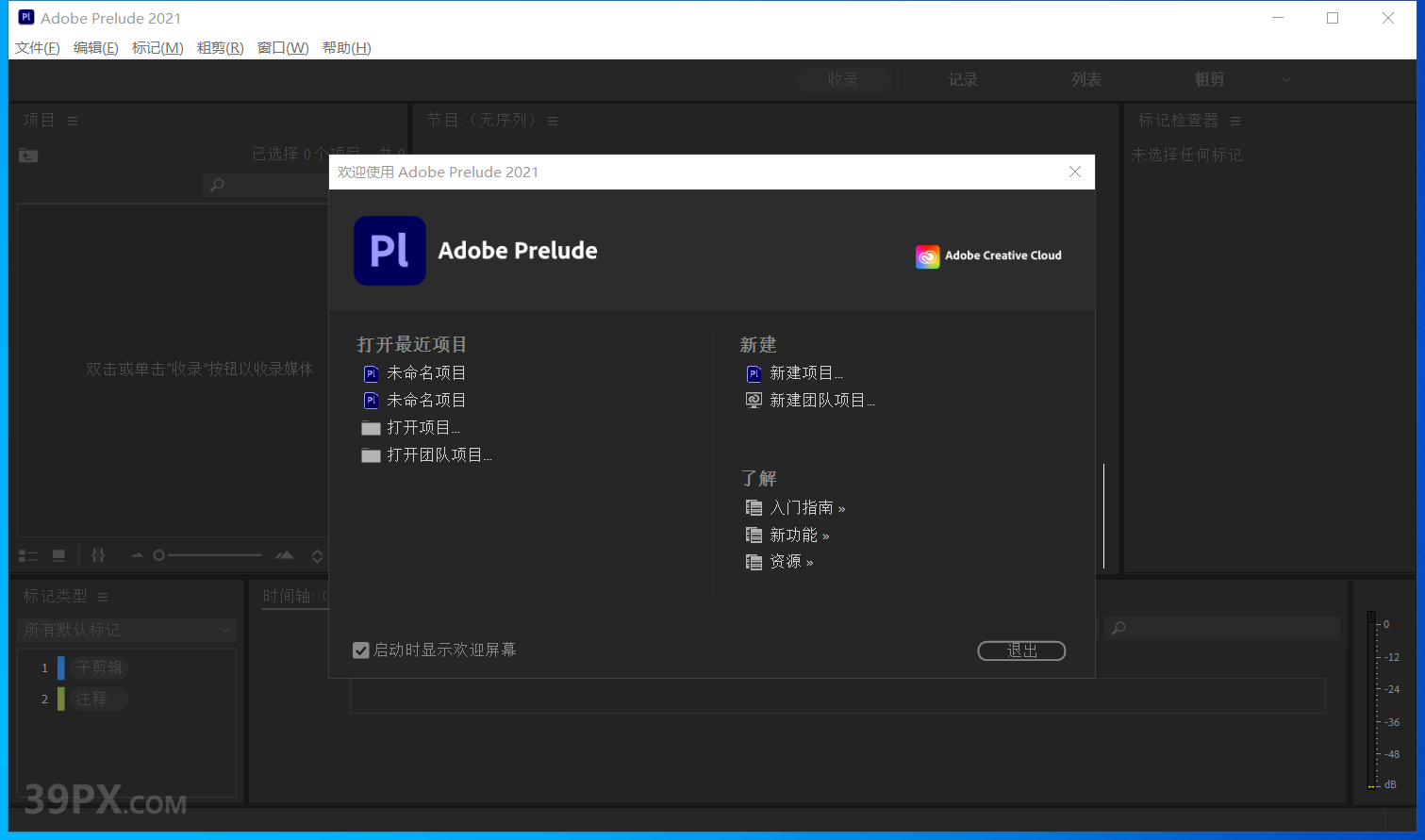Maximize the Adobe Prelude 2021 window
The height and width of the screenshot is (840, 1425).
tap(1333, 18)
